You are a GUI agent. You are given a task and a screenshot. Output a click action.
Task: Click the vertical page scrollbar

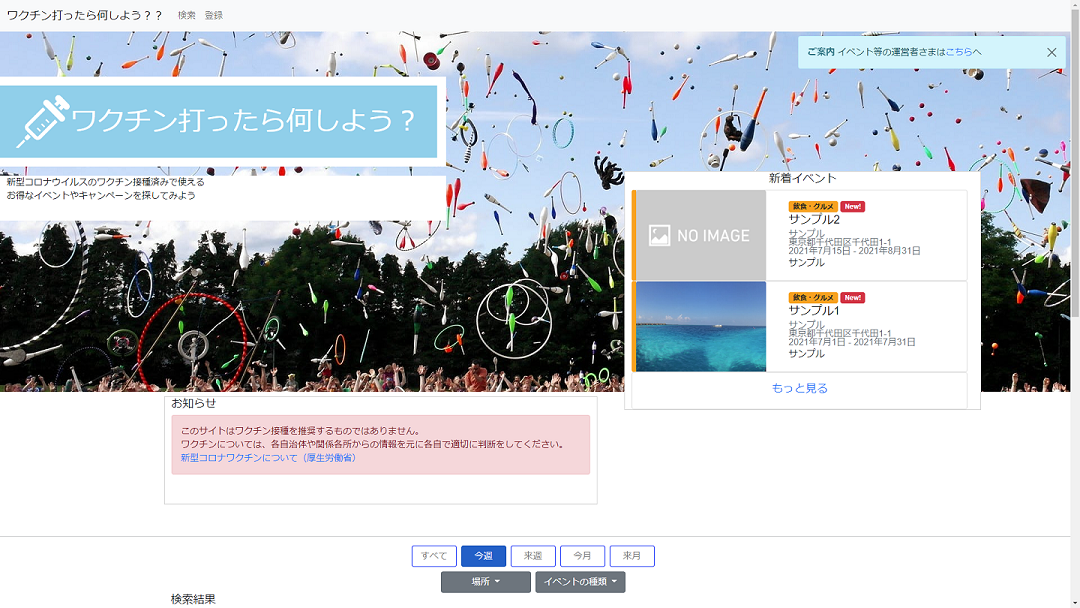coord(1074,300)
